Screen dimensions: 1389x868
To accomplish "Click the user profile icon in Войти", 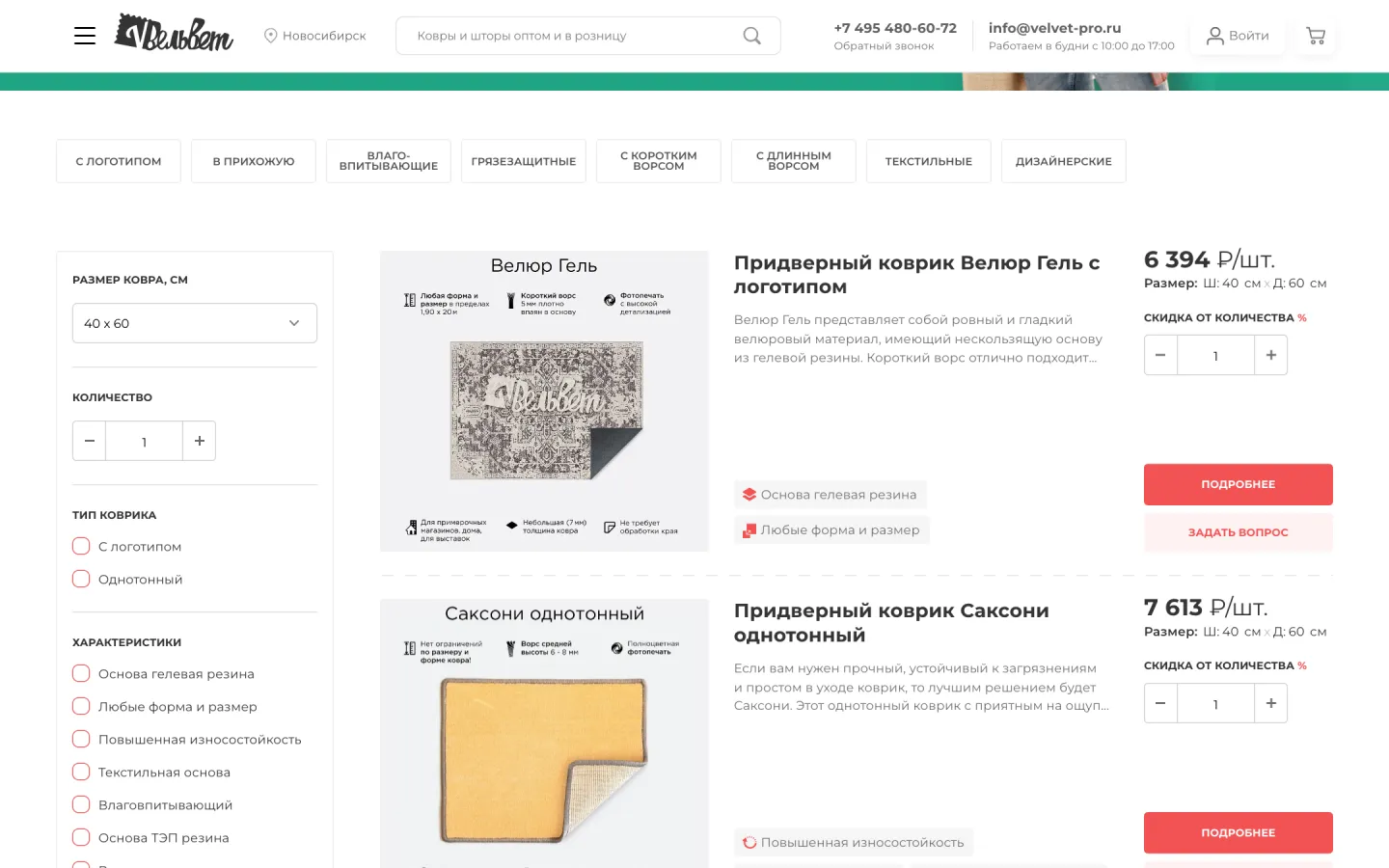I will pyautogui.click(x=1215, y=36).
